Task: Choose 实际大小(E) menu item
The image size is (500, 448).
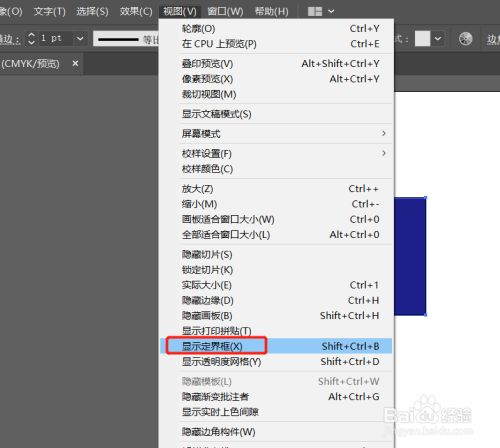Action: click(x=276, y=285)
